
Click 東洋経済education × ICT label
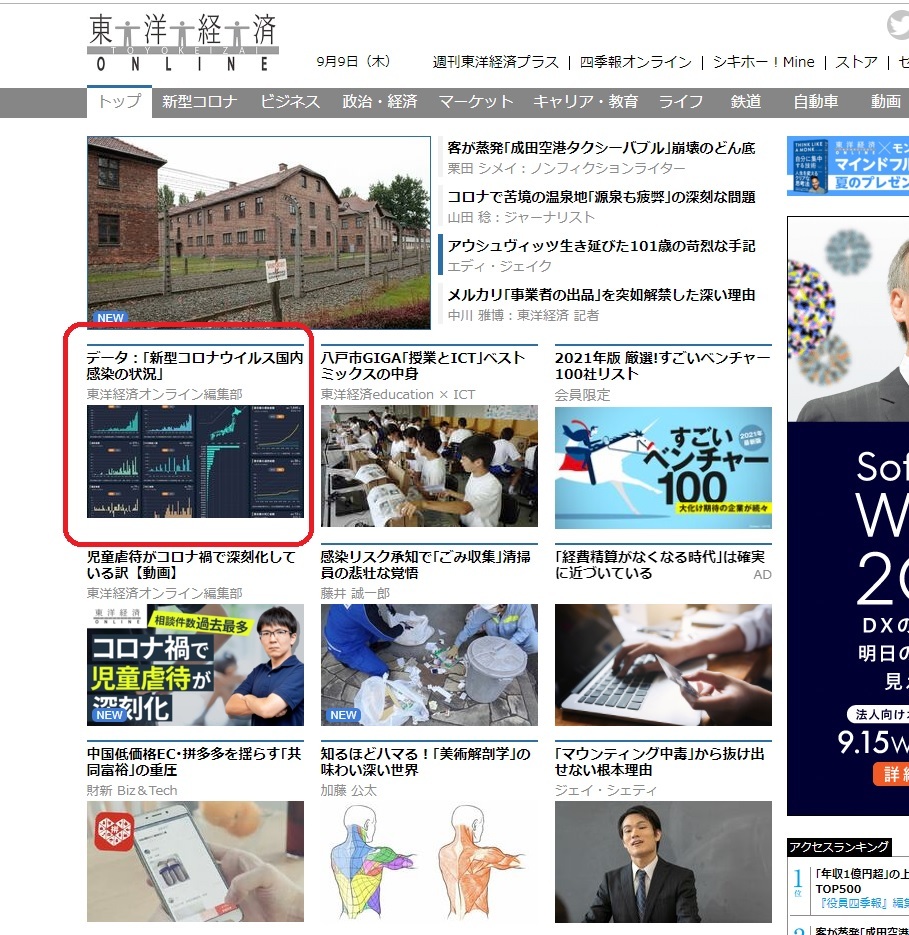pos(398,395)
